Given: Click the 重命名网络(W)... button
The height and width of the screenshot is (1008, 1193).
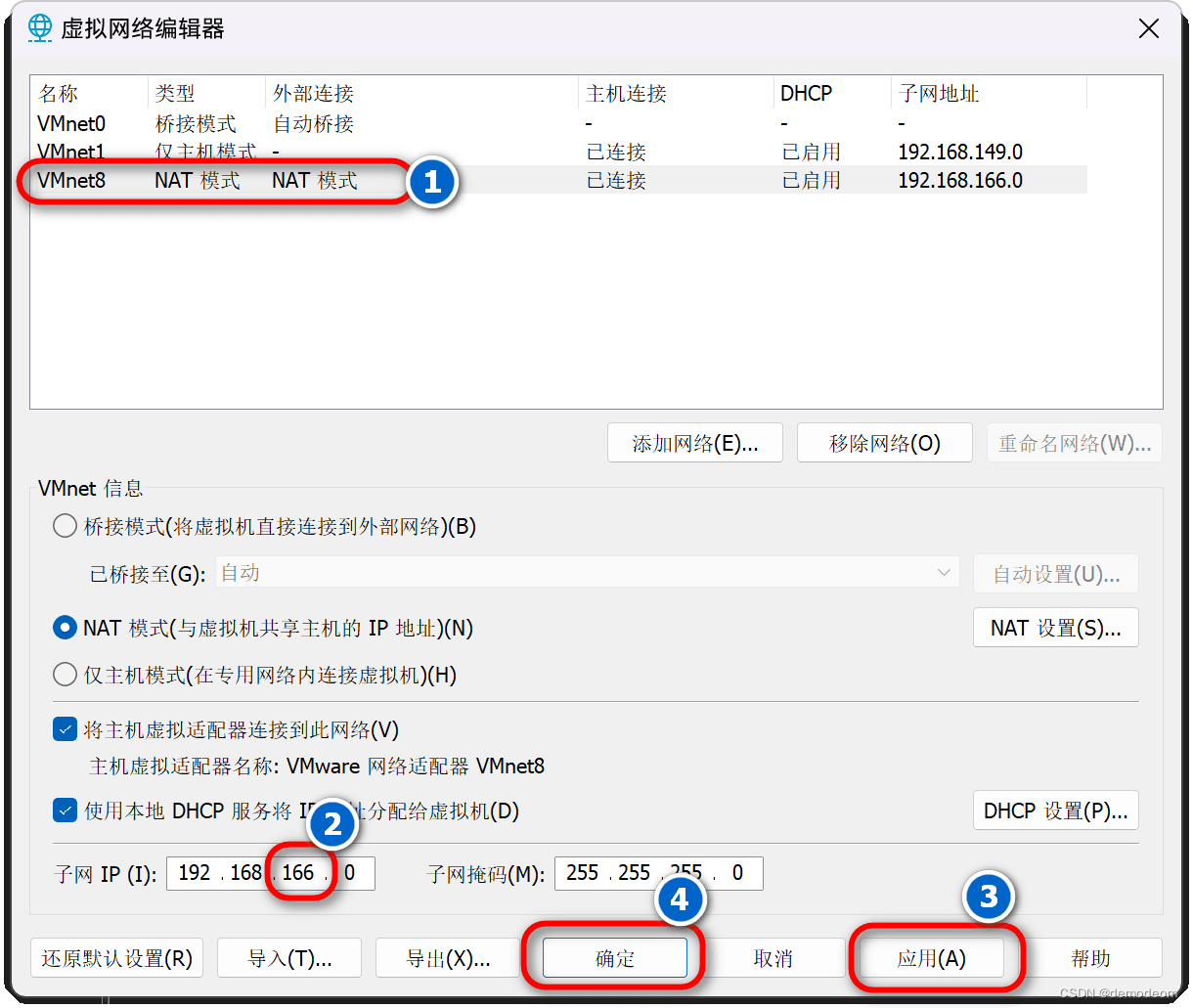Looking at the screenshot, I should tap(1075, 443).
